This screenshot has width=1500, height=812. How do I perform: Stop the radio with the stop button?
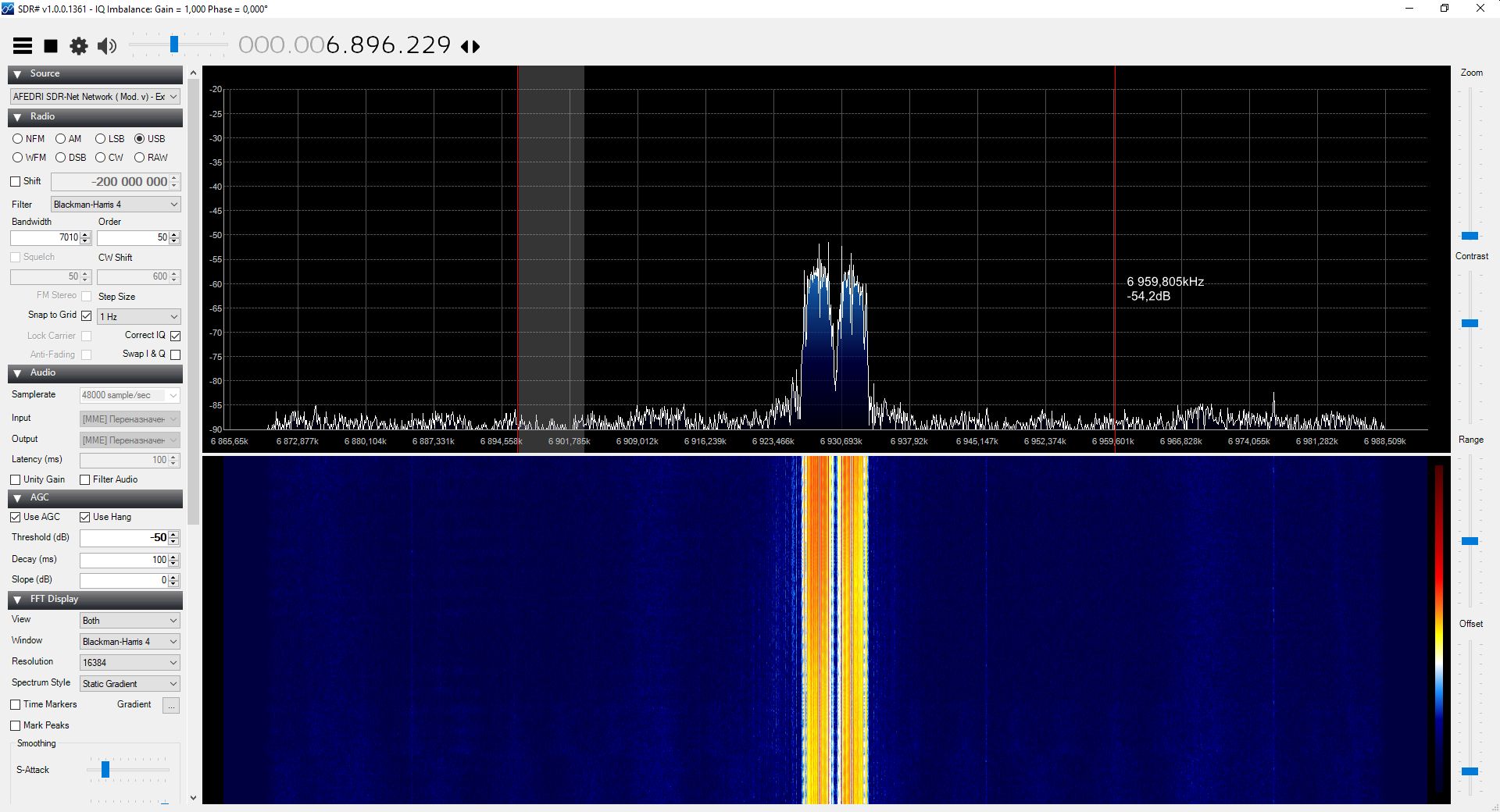51,46
